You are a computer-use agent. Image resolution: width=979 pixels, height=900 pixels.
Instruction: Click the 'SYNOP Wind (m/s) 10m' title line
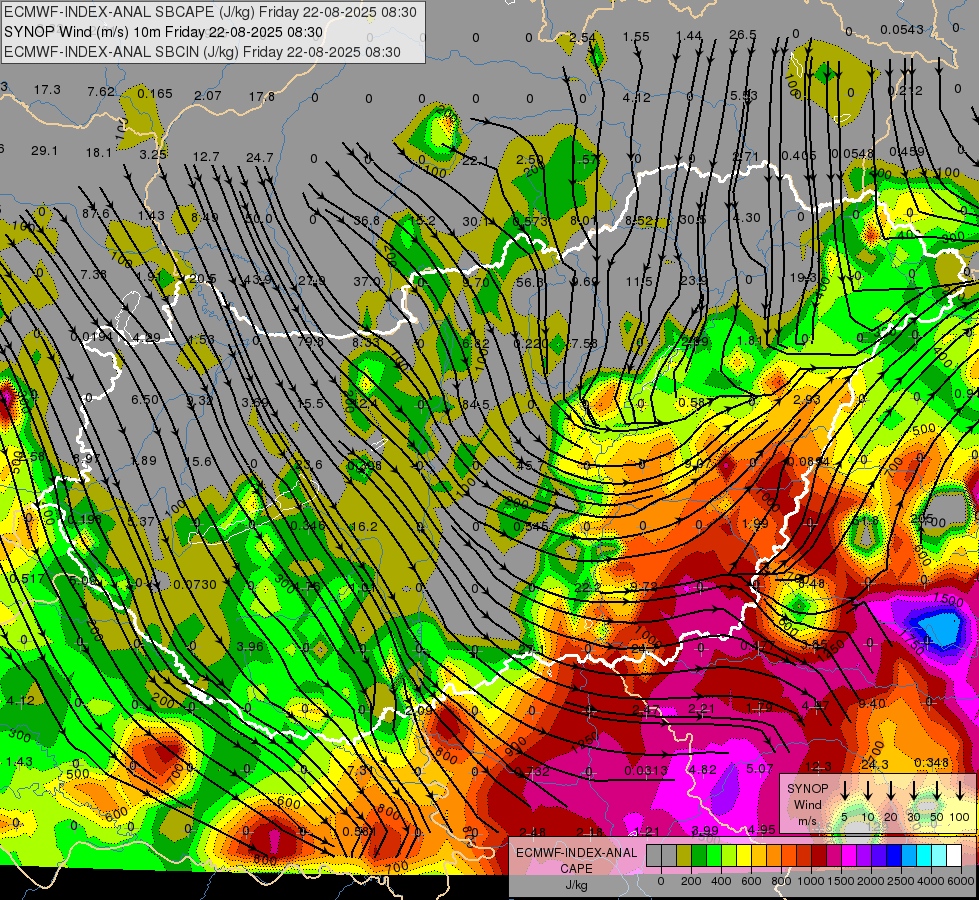pos(164,32)
